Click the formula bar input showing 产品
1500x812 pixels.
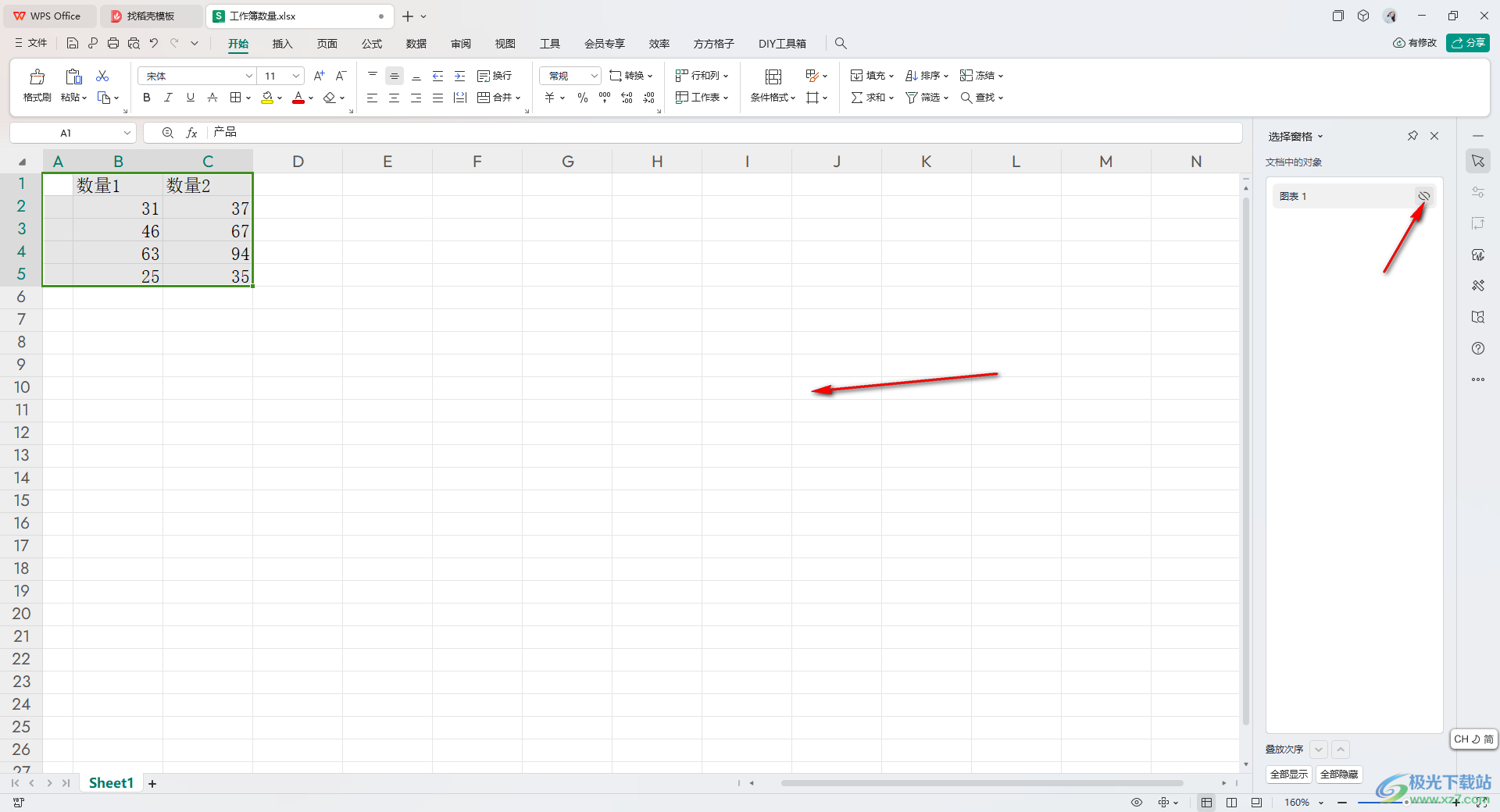pyautogui.click(x=725, y=133)
